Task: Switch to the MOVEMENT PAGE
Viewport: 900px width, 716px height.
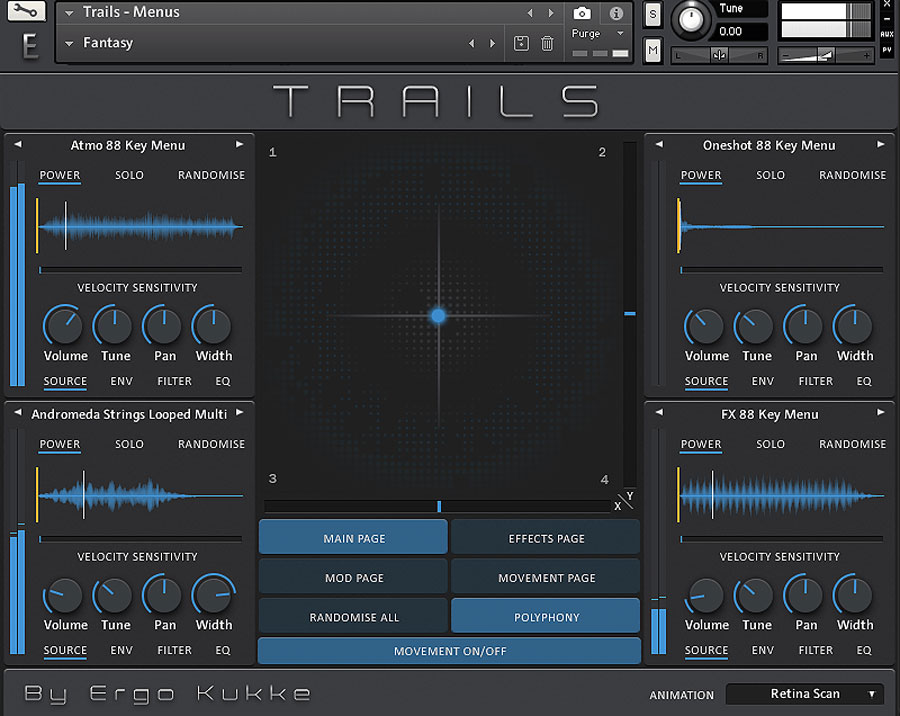Action: (546, 578)
